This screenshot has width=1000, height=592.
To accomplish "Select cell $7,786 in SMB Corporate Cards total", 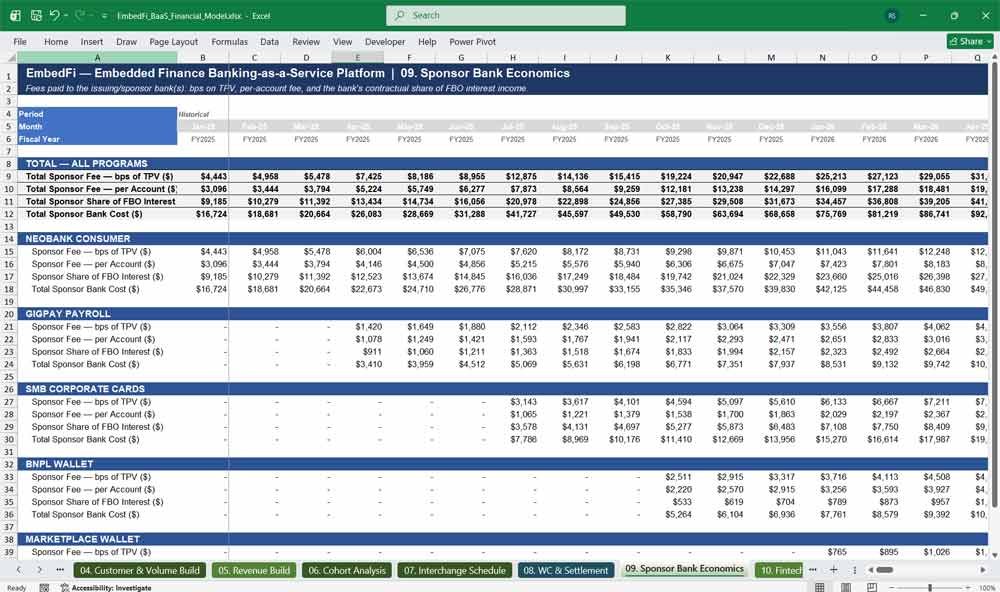I will click(523, 439).
